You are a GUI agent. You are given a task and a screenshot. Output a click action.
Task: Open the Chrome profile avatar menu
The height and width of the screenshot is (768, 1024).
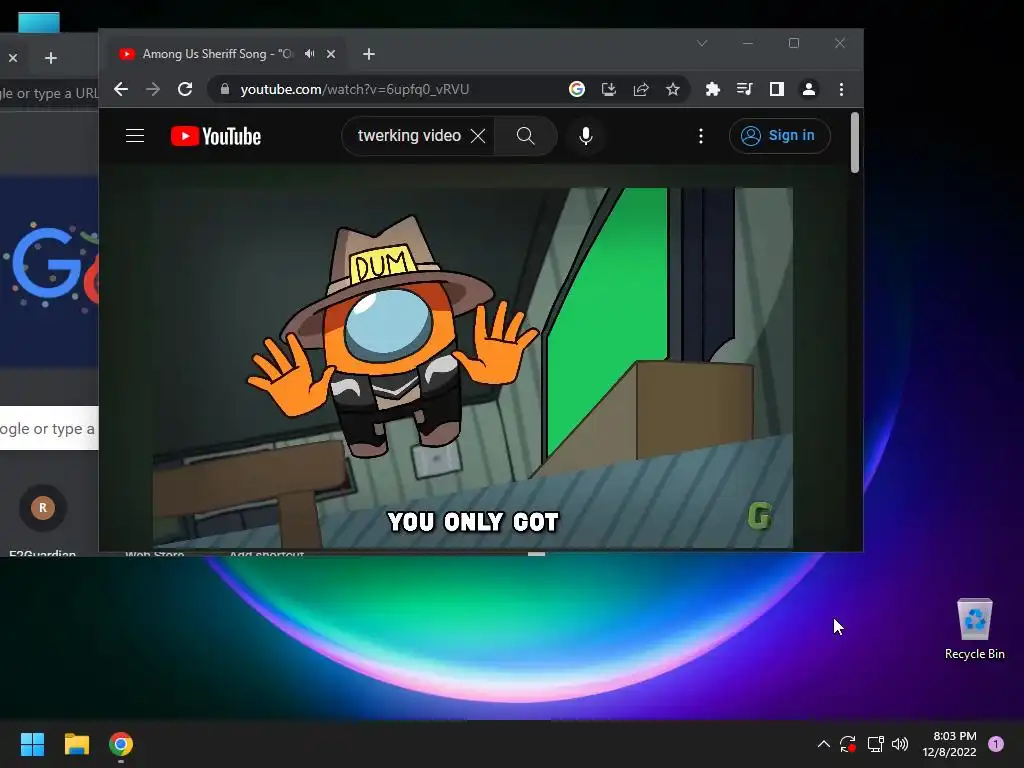(808, 89)
